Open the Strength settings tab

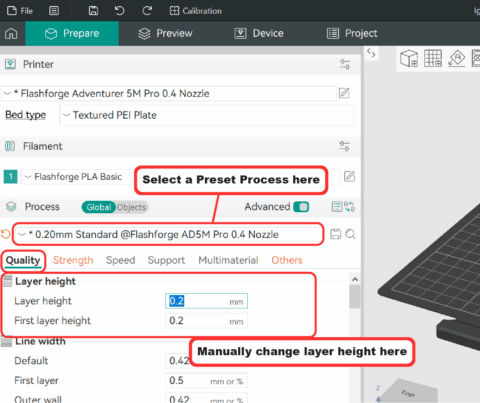(x=73, y=260)
